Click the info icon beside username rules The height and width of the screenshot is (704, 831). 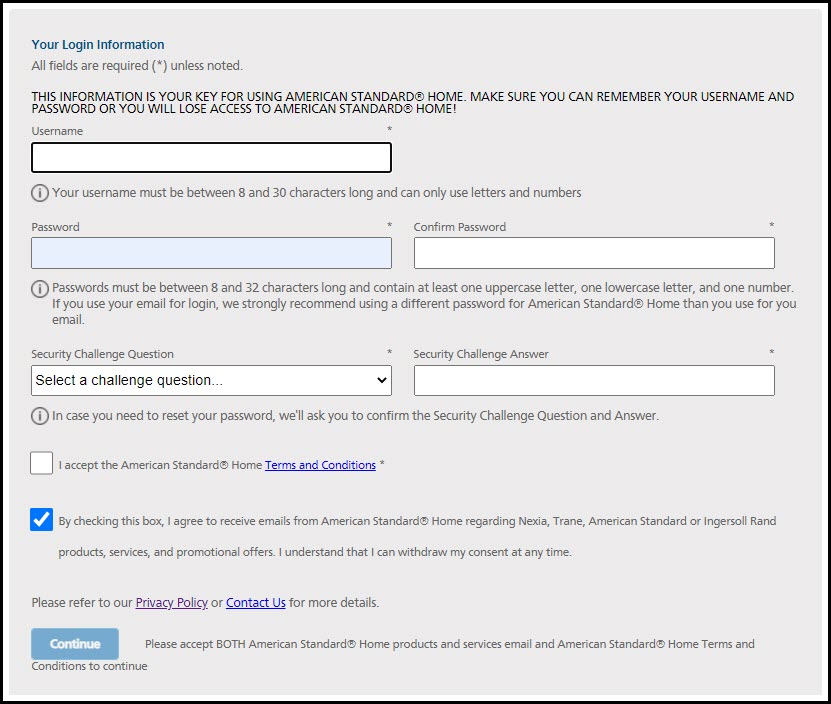click(40, 192)
